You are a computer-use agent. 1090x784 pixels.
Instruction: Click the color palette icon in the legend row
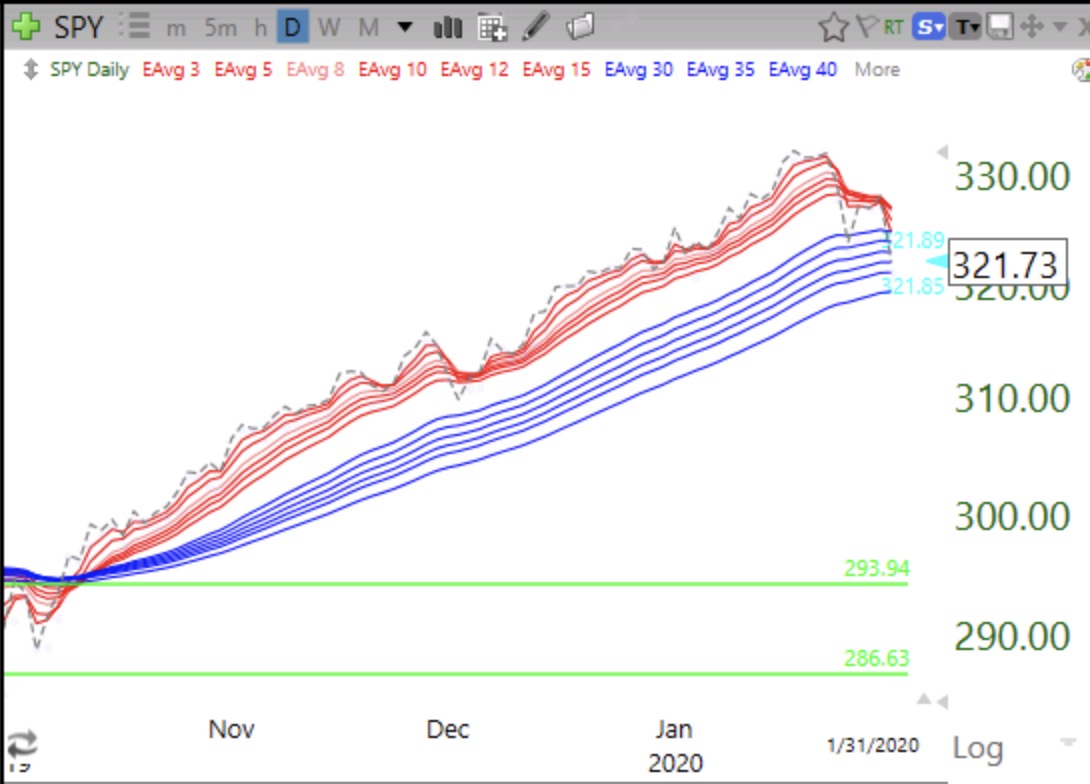click(1081, 70)
